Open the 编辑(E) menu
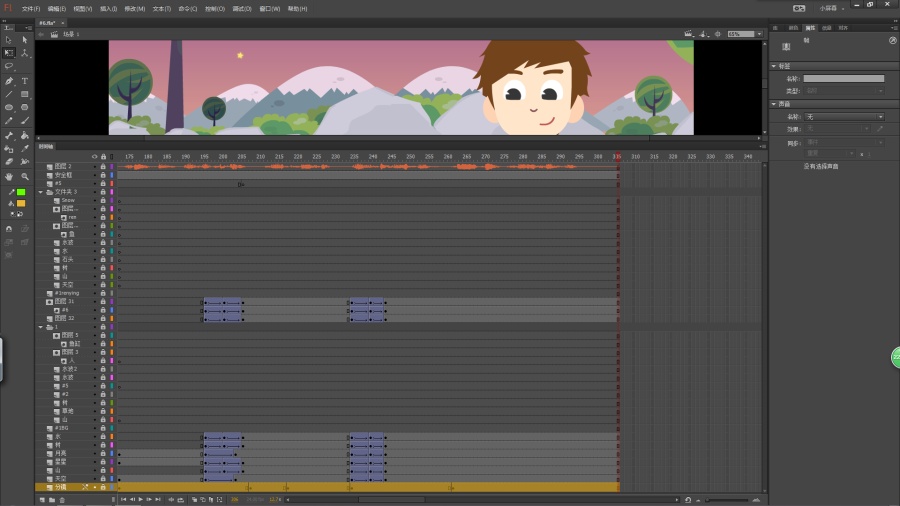900x506 pixels. 57,9
